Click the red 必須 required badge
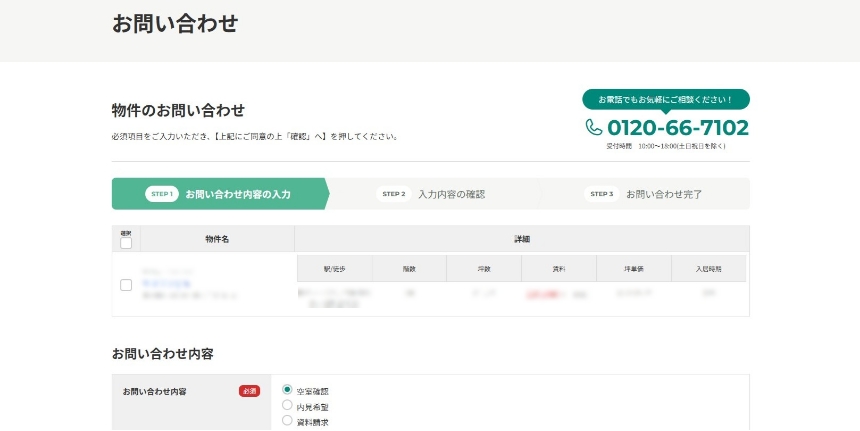This screenshot has height=431, width=860. (249, 391)
